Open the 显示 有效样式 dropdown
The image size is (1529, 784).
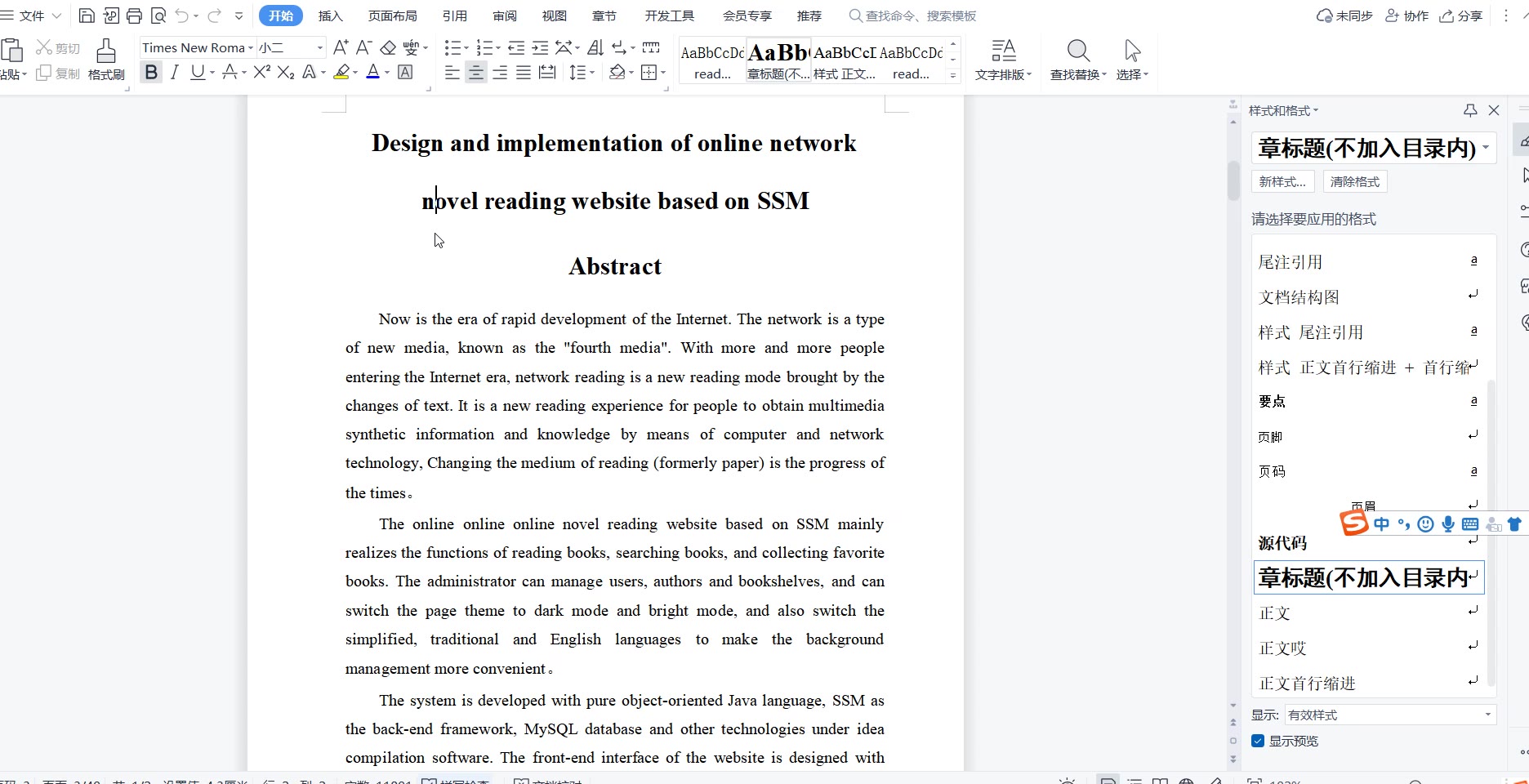click(1390, 715)
